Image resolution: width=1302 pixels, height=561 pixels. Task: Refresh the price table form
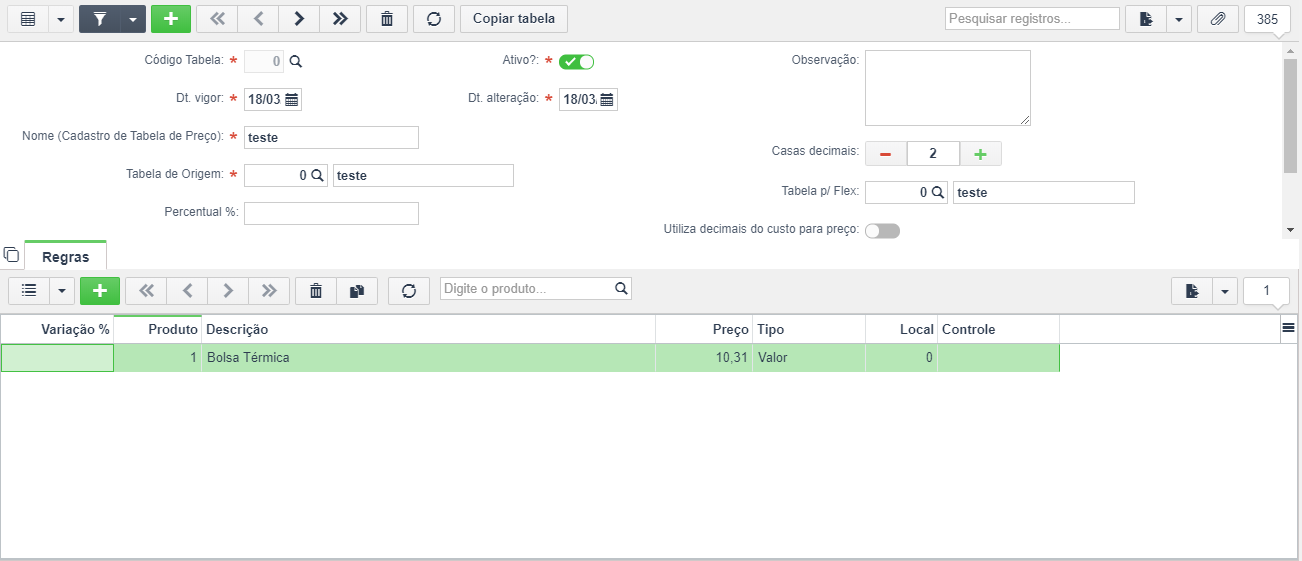pos(434,19)
